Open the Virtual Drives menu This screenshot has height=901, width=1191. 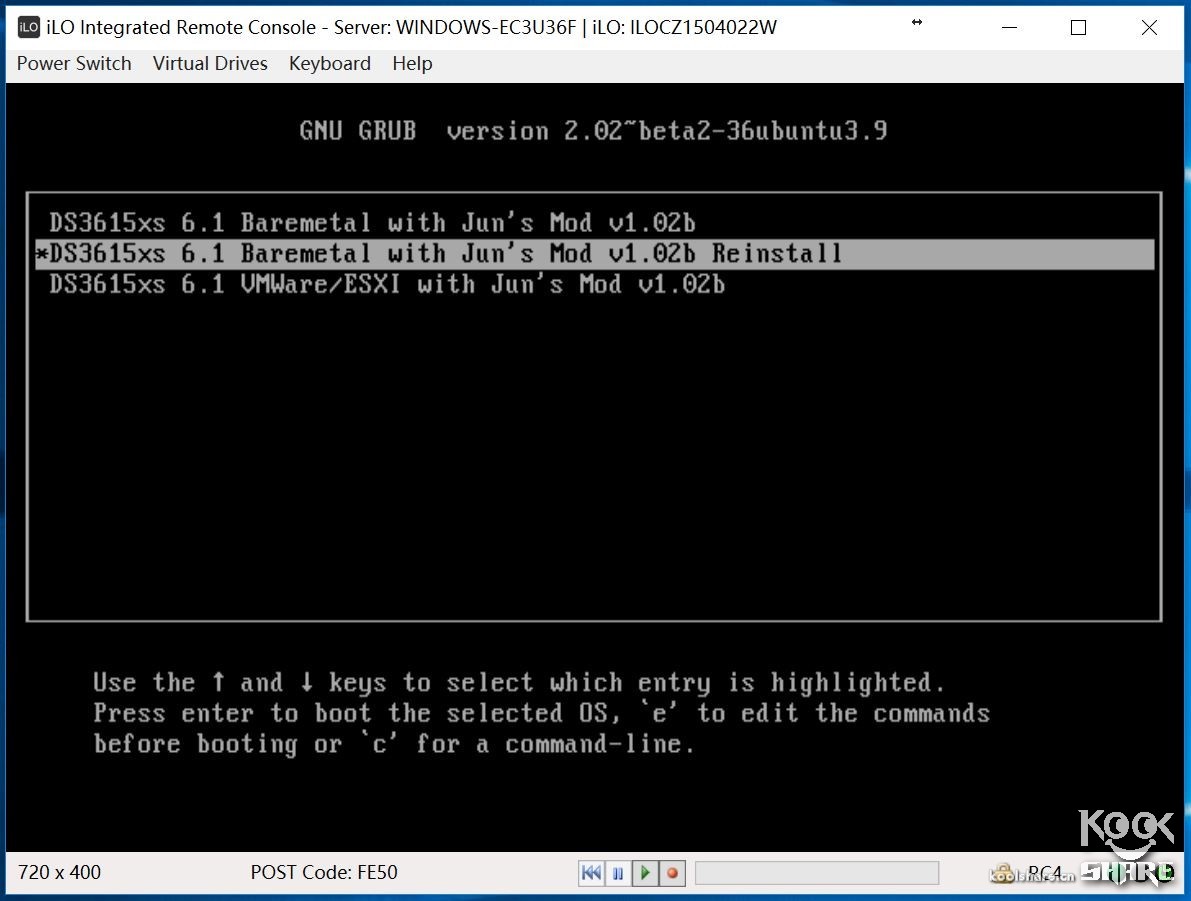tap(210, 64)
